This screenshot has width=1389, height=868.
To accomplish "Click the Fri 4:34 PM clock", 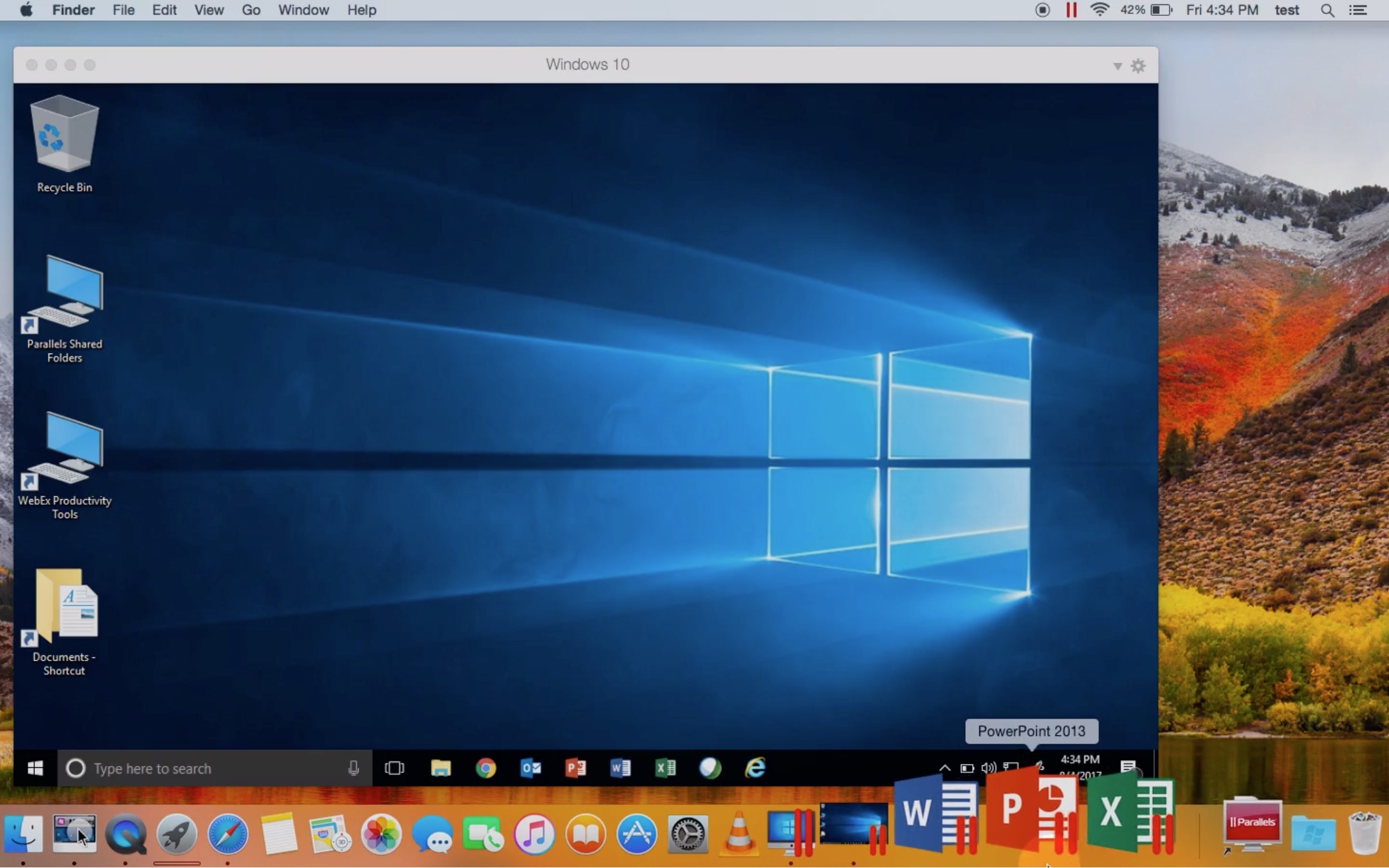I will (1222, 10).
